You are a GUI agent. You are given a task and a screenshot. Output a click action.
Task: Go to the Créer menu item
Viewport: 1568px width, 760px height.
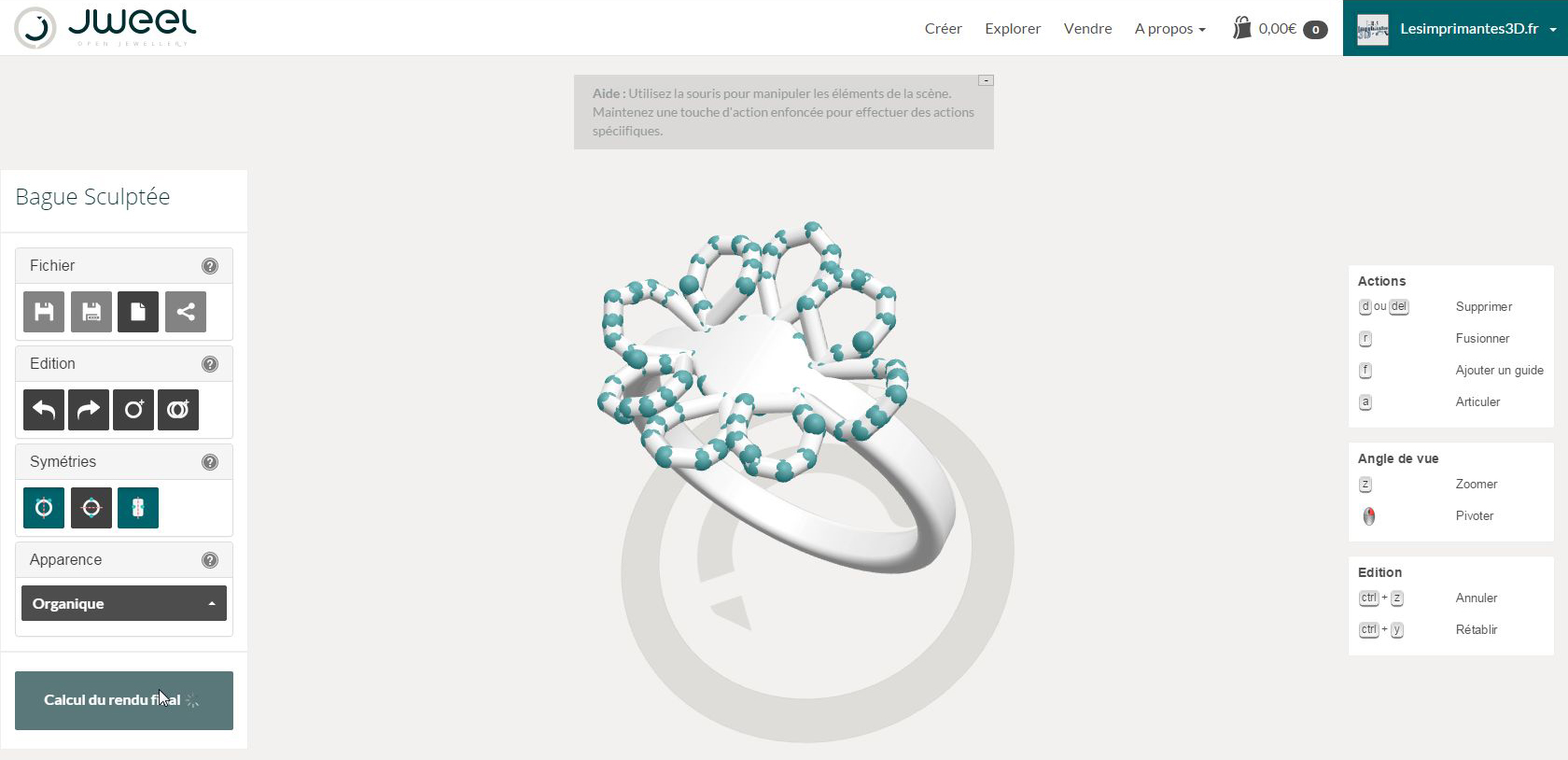coord(944,29)
